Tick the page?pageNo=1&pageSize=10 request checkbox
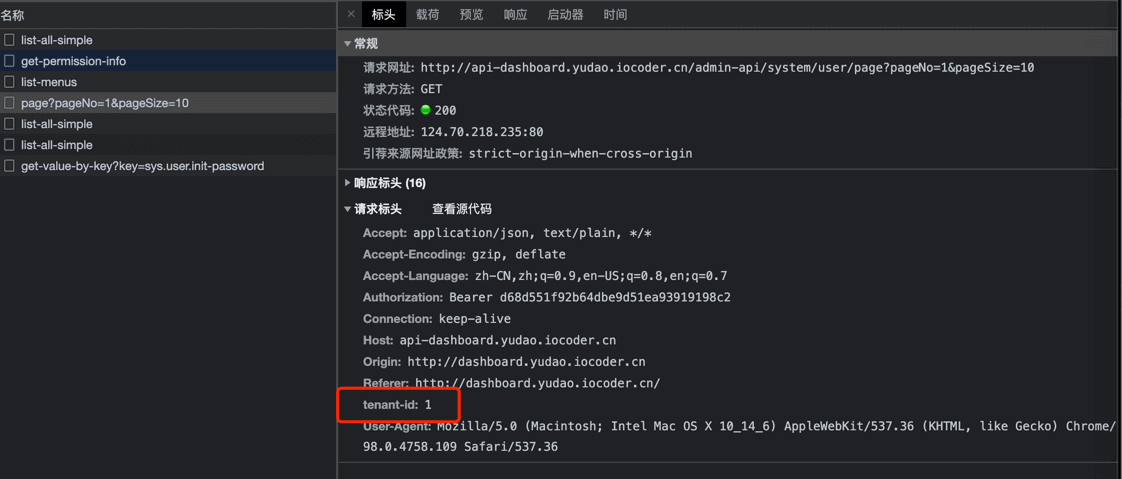Image resolution: width=1122 pixels, height=479 pixels. [9, 103]
